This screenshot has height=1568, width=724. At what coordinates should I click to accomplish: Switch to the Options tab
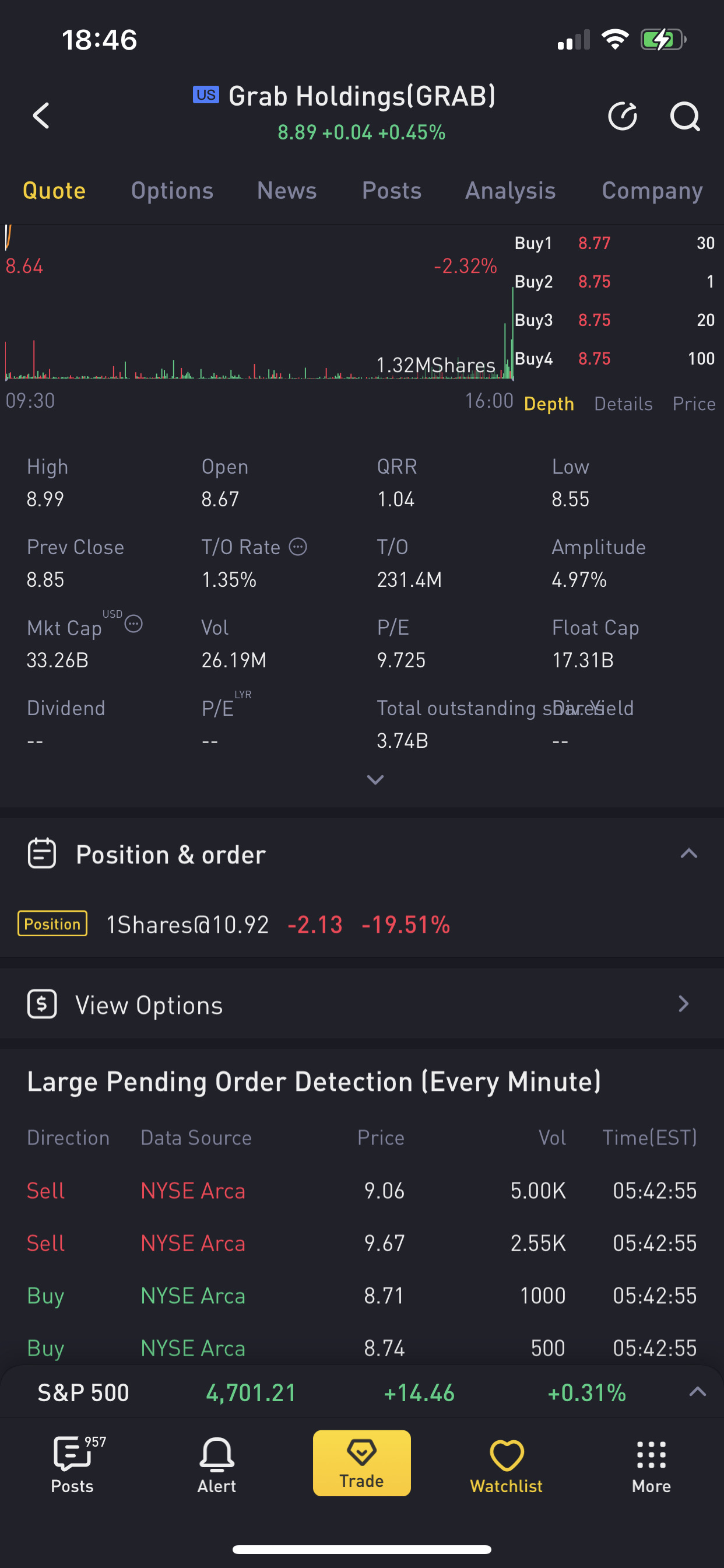tap(172, 191)
